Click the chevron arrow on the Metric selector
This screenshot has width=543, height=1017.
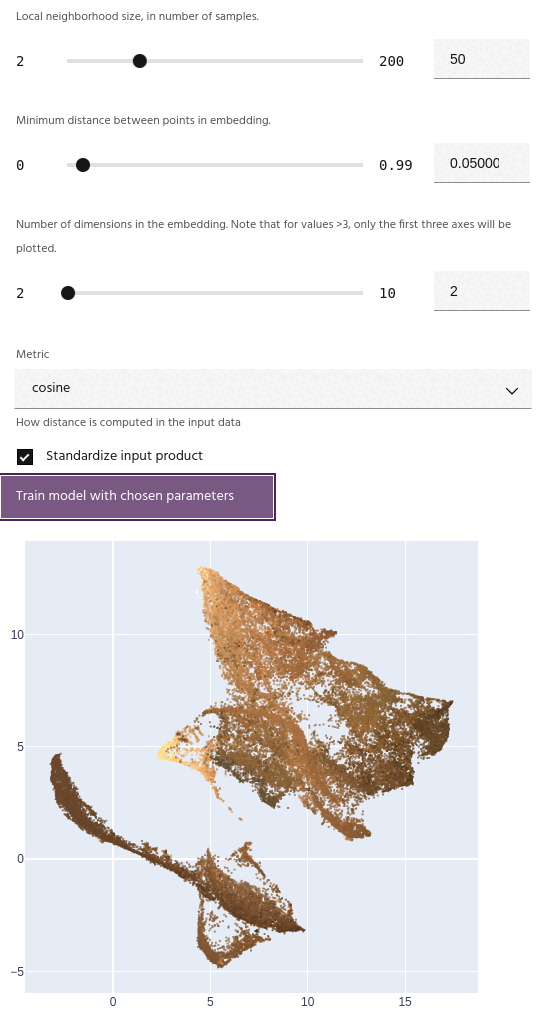512,390
